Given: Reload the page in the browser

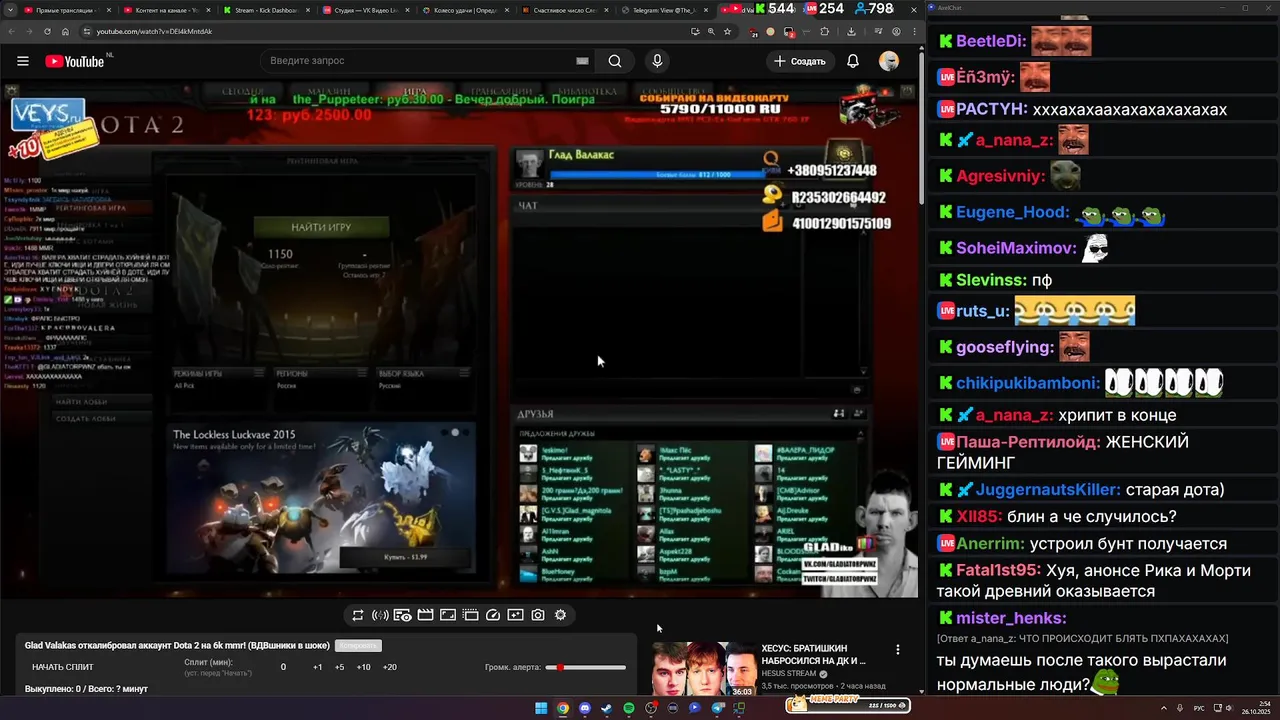Looking at the screenshot, I should tap(47, 31).
